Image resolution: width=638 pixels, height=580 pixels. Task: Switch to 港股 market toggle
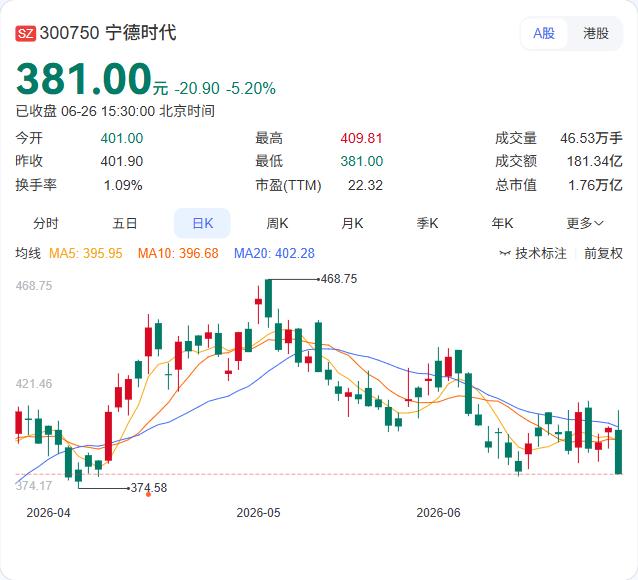coord(596,33)
